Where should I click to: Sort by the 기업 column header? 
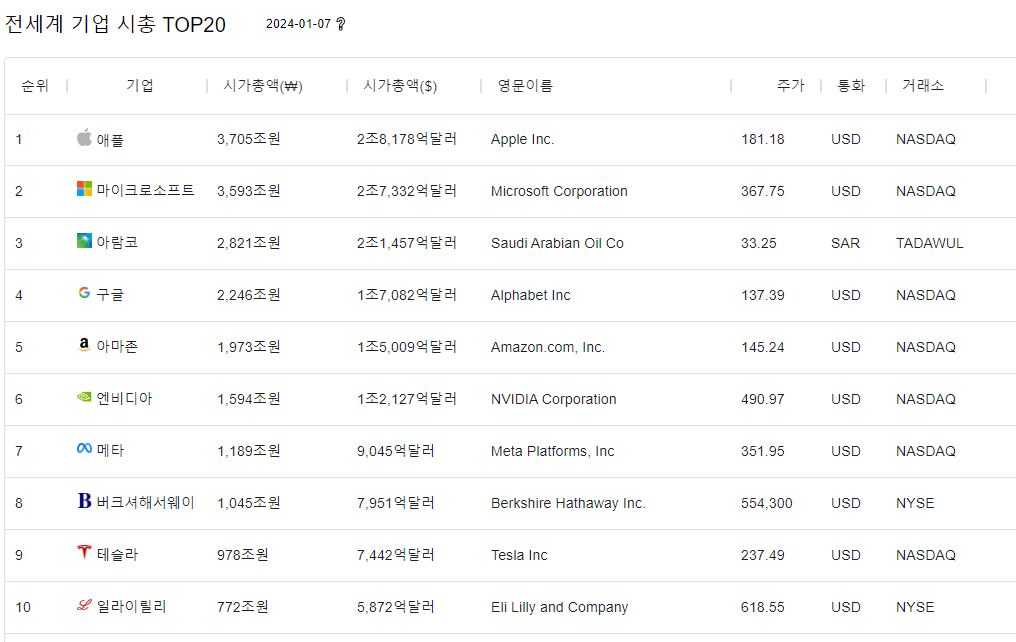pyautogui.click(x=139, y=86)
